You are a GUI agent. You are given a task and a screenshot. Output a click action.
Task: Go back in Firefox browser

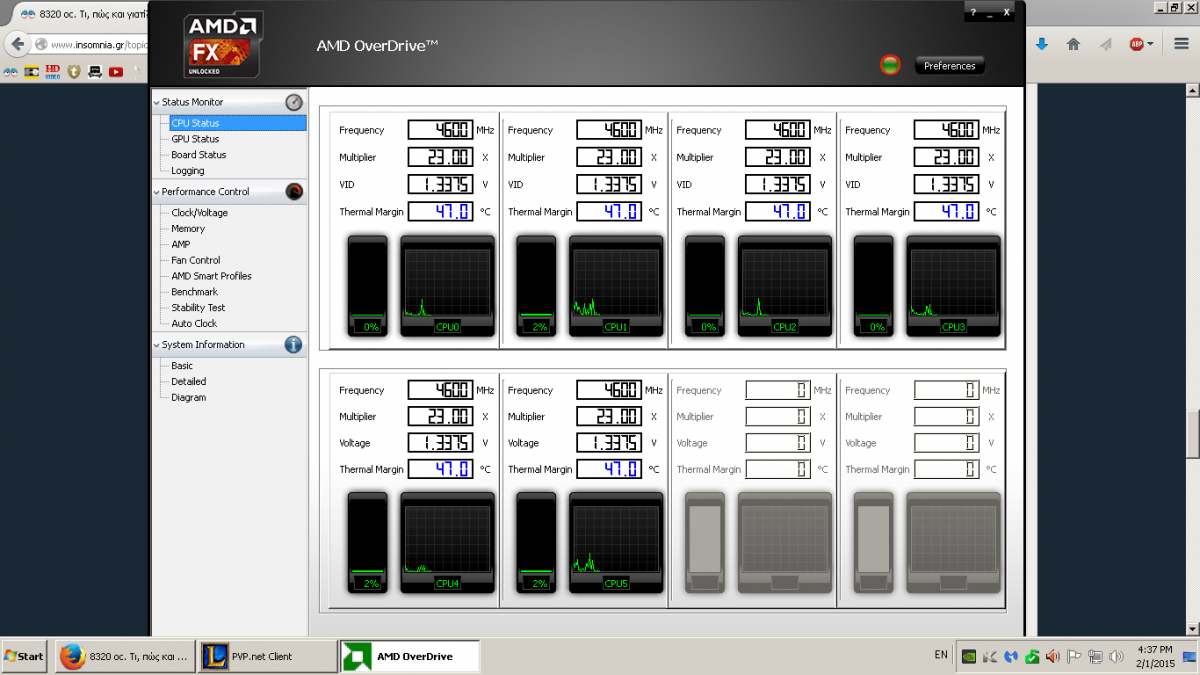click(x=18, y=44)
